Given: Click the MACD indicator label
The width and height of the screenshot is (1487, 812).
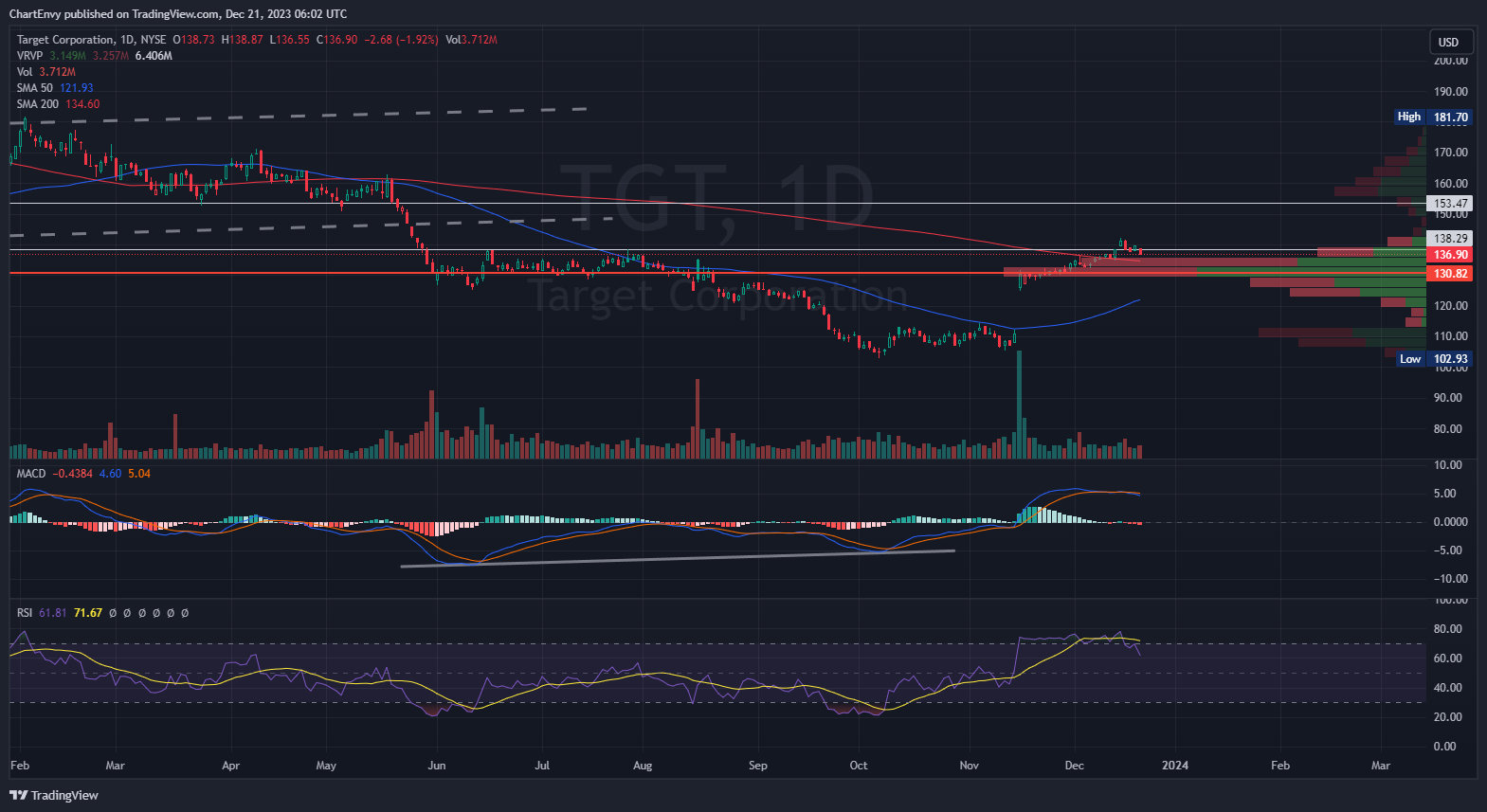Looking at the screenshot, I should [x=30, y=474].
